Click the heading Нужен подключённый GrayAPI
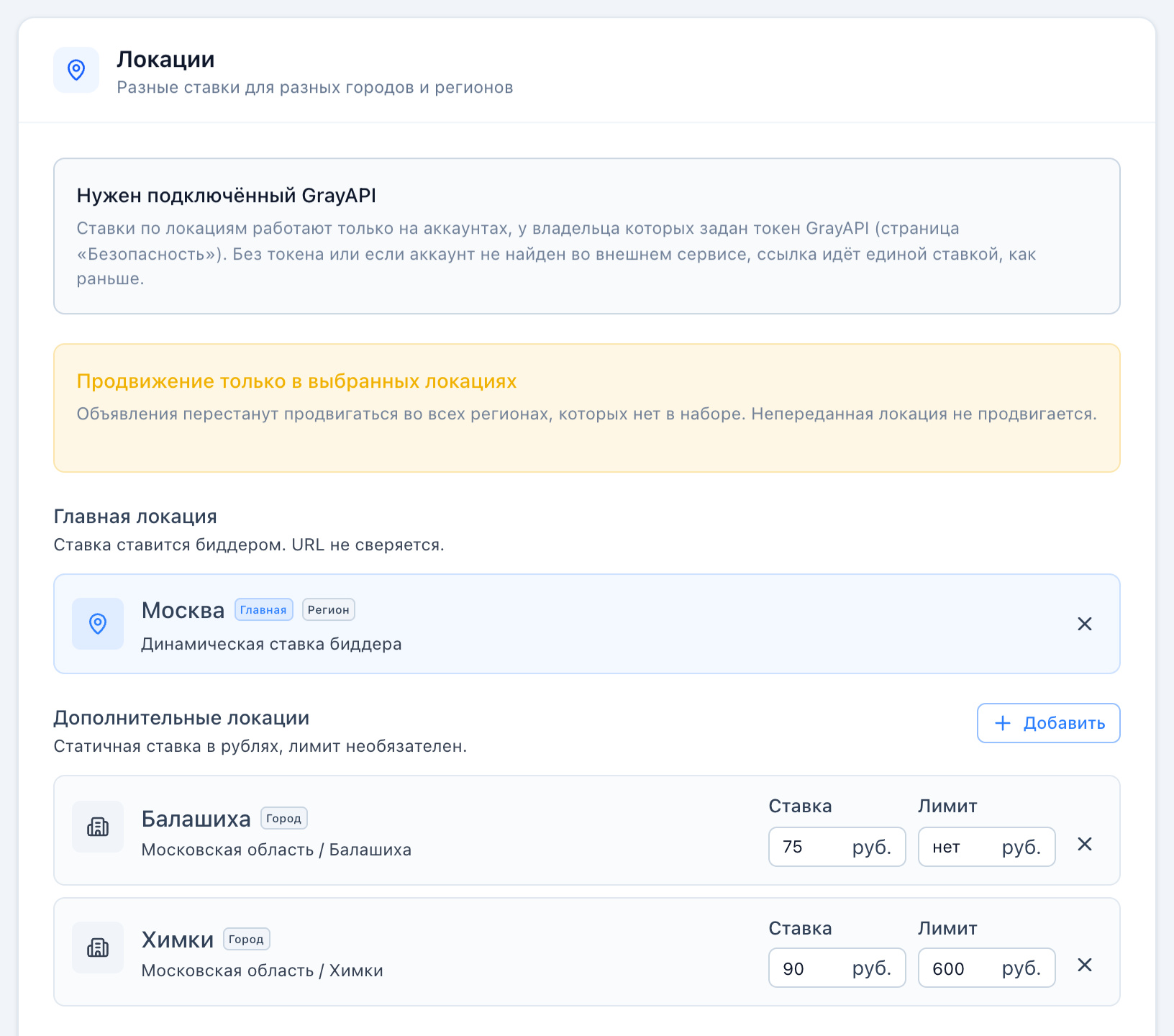The width and height of the screenshot is (1174, 1036). tap(227, 196)
